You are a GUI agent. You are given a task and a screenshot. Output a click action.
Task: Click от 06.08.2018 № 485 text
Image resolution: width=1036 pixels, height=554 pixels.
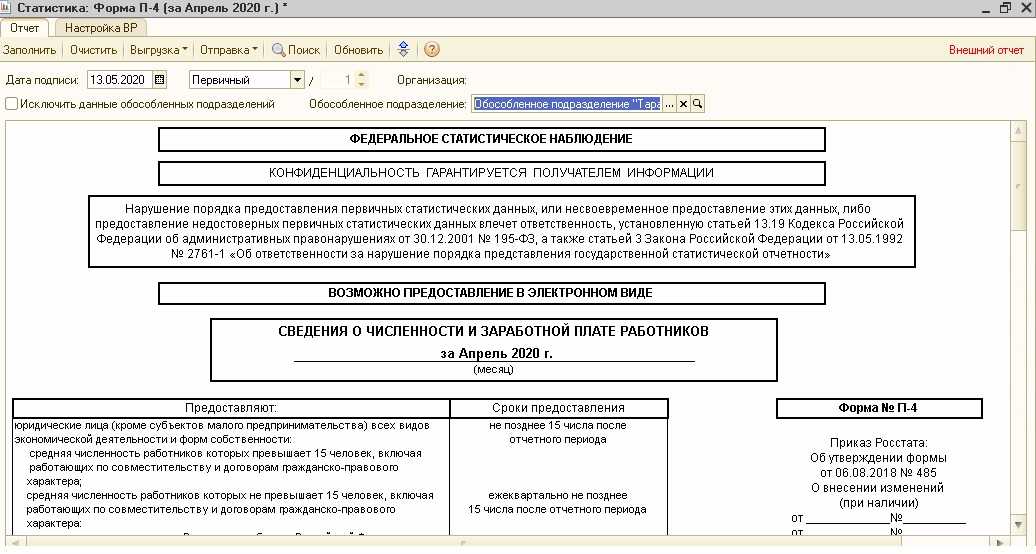pyautogui.click(x=878, y=473)
